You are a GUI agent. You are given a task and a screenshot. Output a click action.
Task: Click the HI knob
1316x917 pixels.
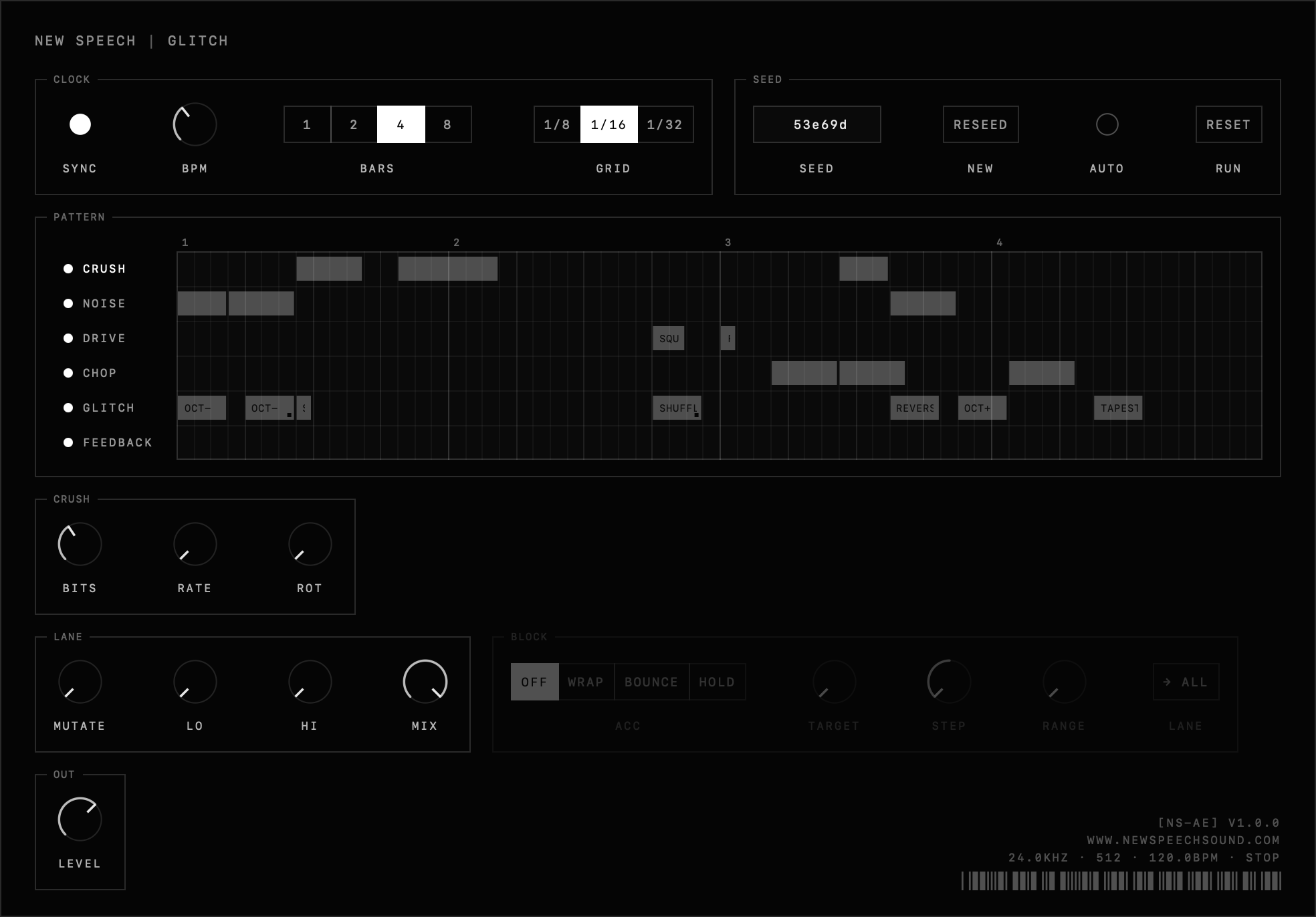pyautogui.click(x=310, y=682)
